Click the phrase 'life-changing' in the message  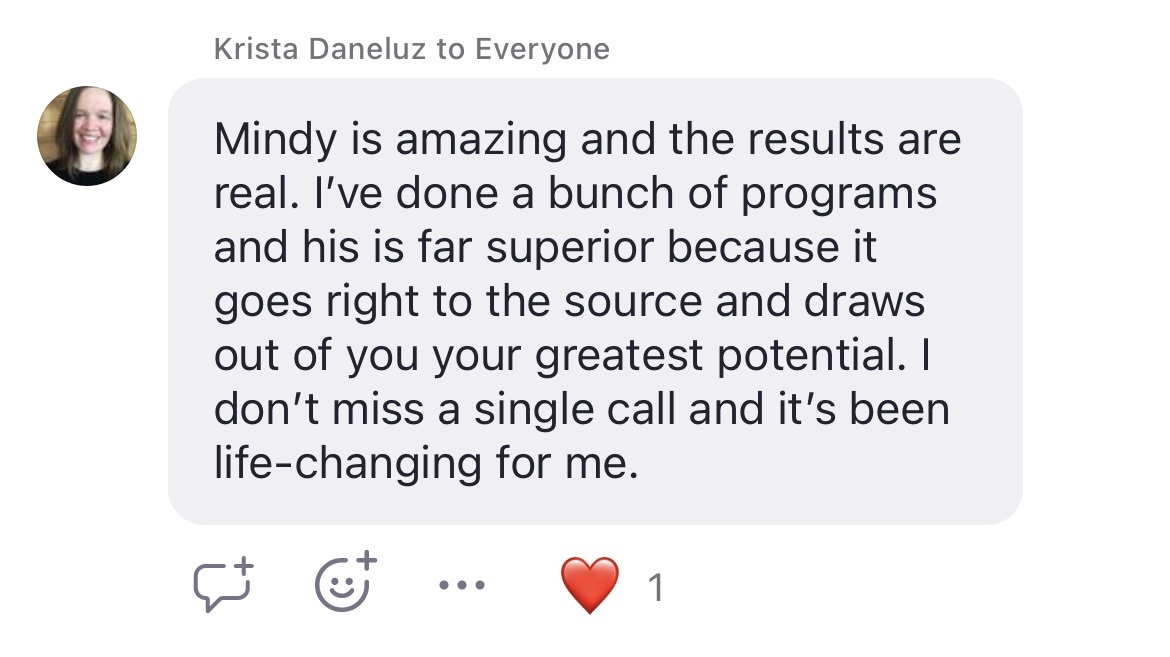(x=348, y=464)
